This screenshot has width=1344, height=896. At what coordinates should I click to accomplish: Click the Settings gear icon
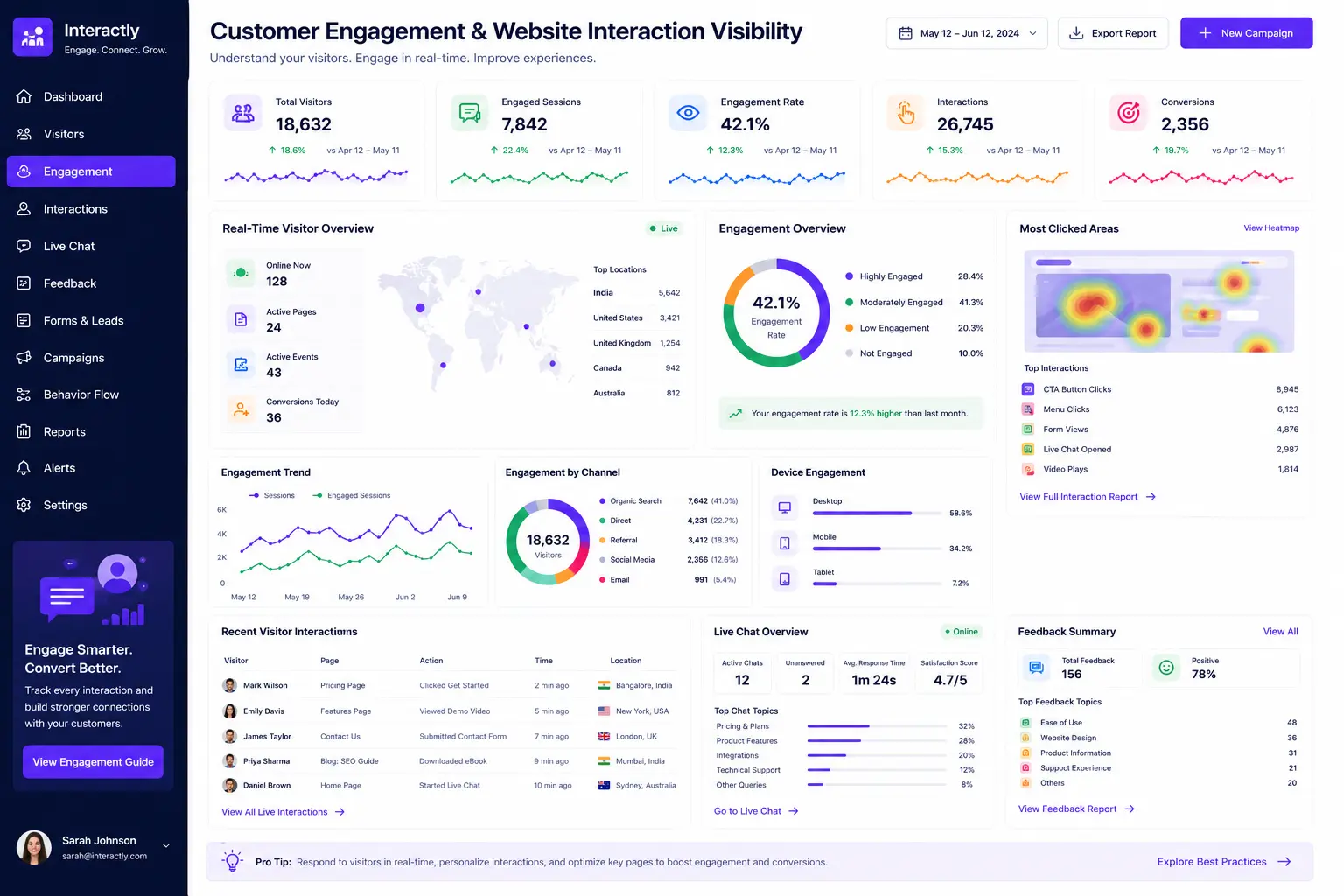click(24, 505)
